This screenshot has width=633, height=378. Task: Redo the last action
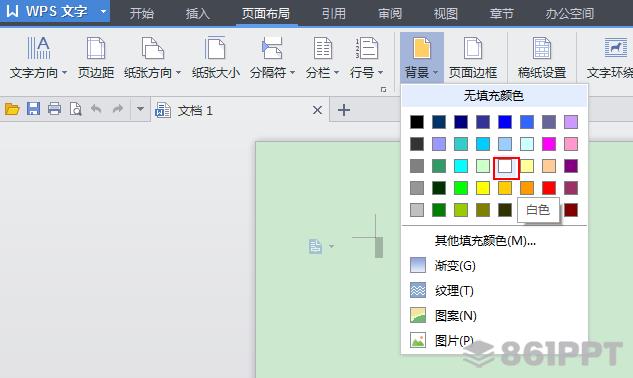(x=117, y=109)
